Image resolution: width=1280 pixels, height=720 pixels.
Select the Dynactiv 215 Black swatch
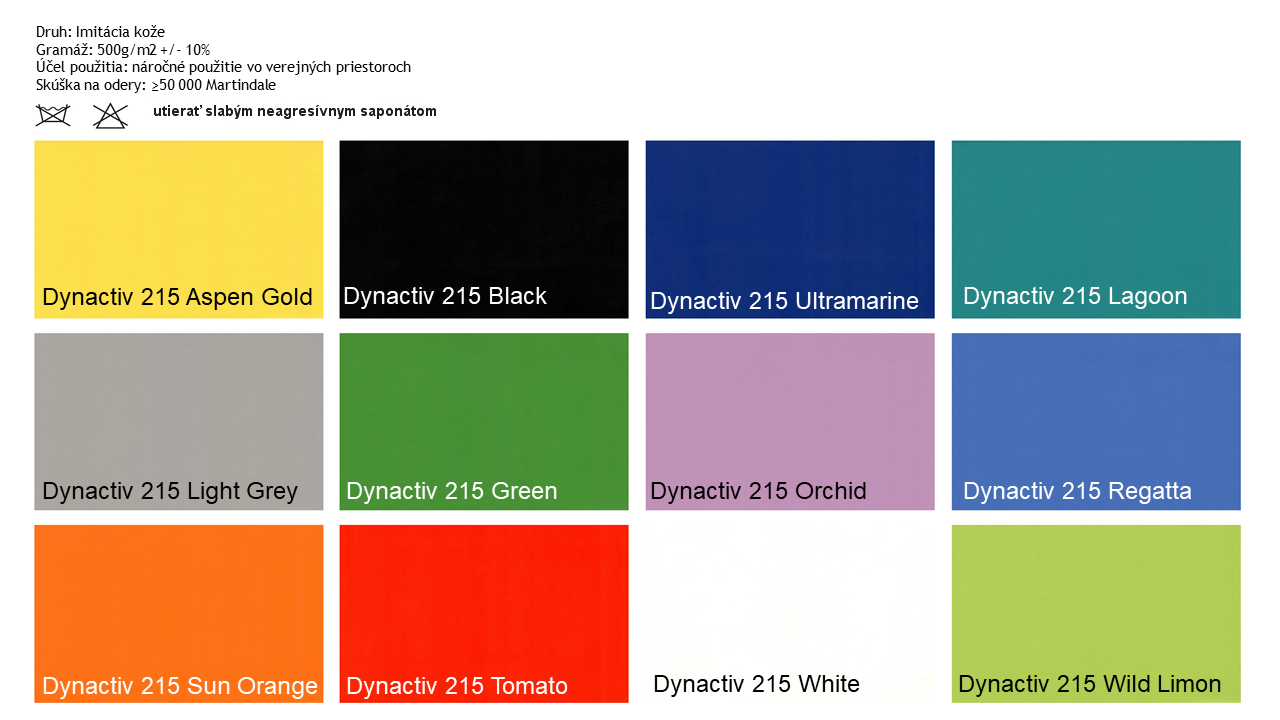(x=484, y=229)
